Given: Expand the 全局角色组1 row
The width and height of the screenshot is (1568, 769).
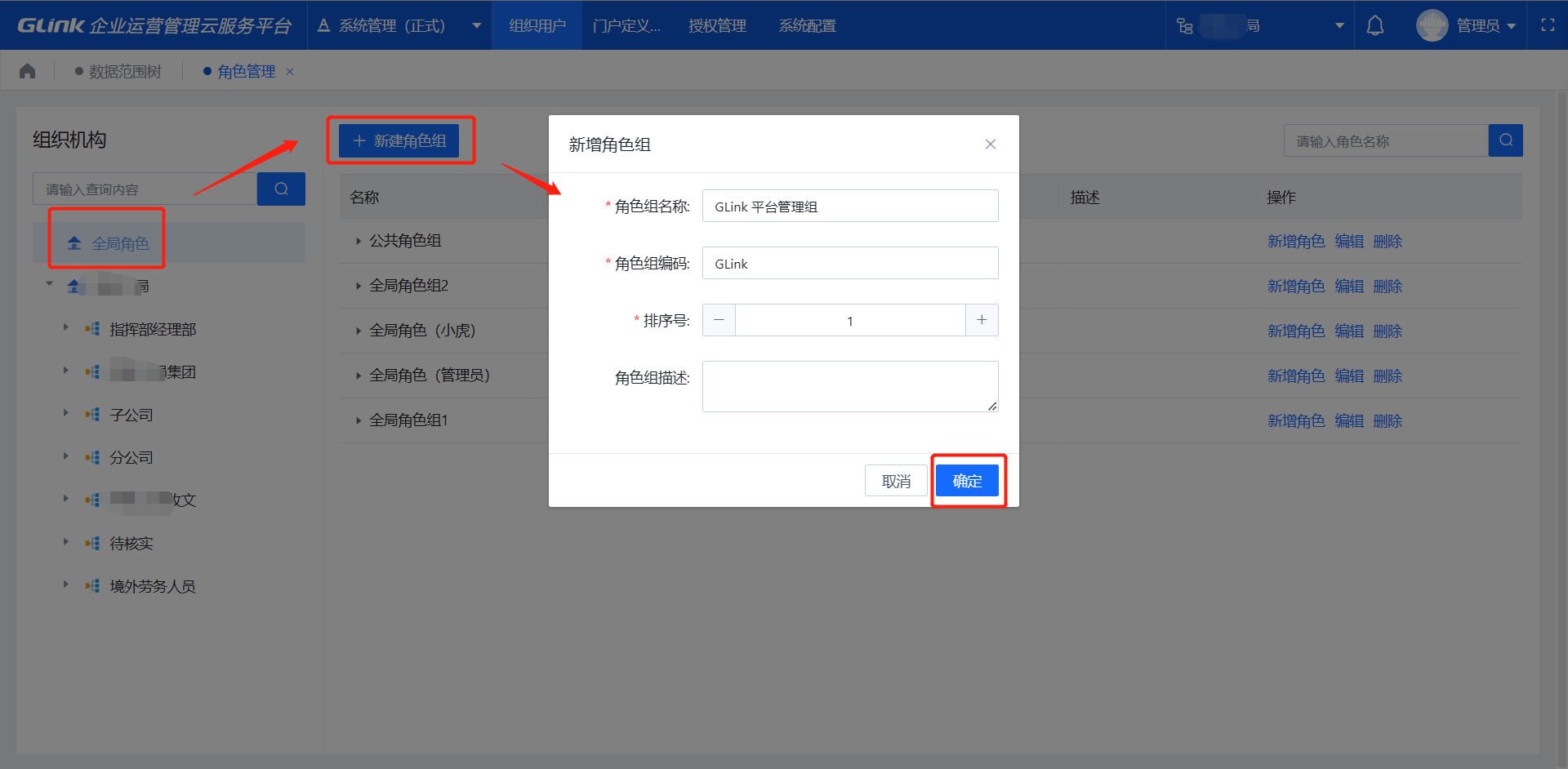Looking at the screenshot, I should (359, 420).
